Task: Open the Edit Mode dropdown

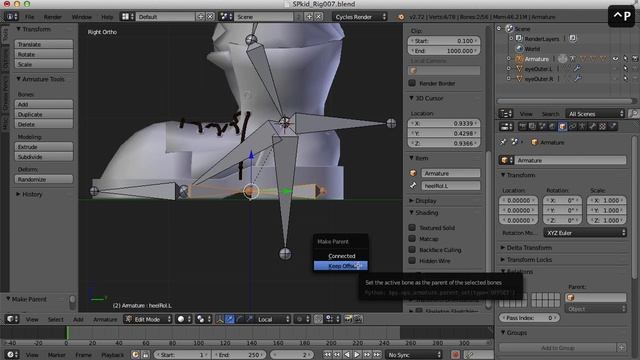Action: click(x=148, y=319)
